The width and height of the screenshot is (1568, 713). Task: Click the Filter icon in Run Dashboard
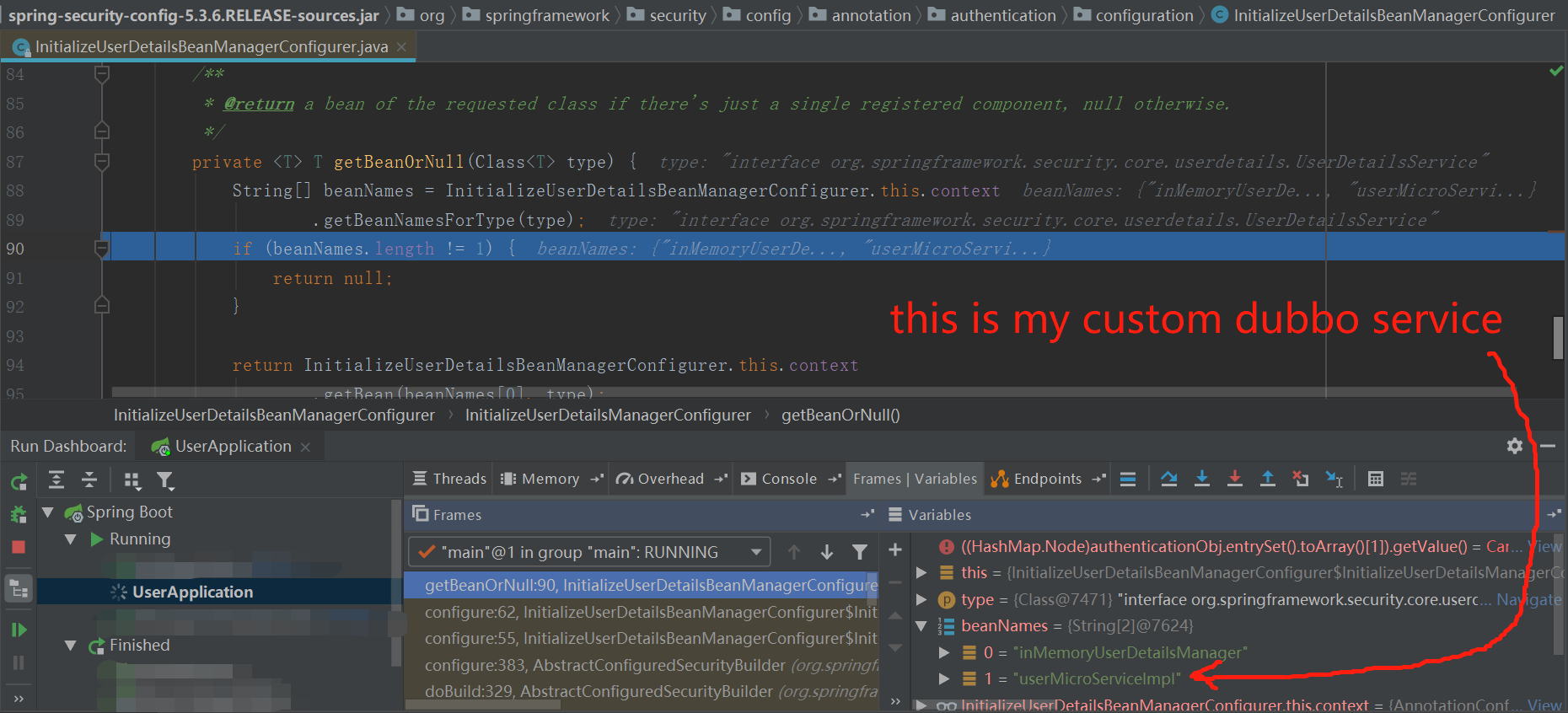pyautogui.click(x=165, y=480)
